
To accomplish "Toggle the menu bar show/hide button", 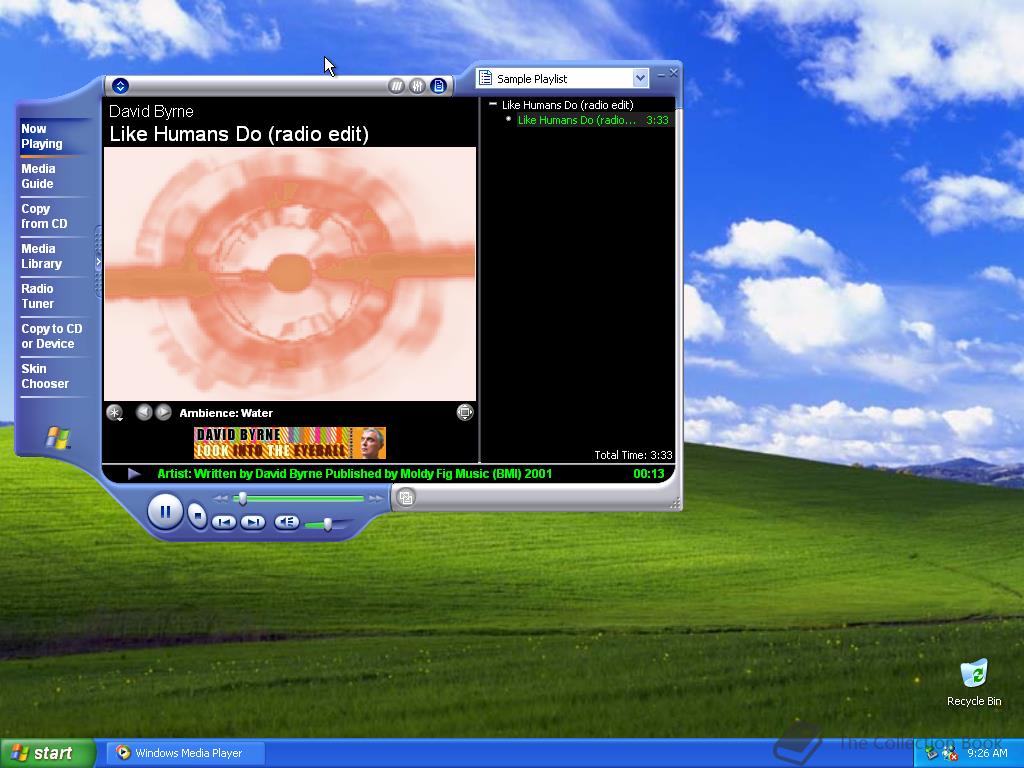I will click(120, 86).
